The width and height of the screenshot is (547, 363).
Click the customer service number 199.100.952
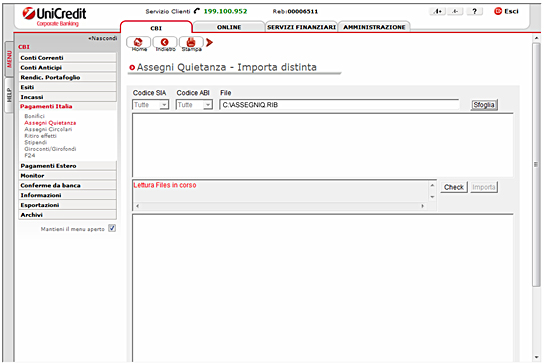pos(225,11)
